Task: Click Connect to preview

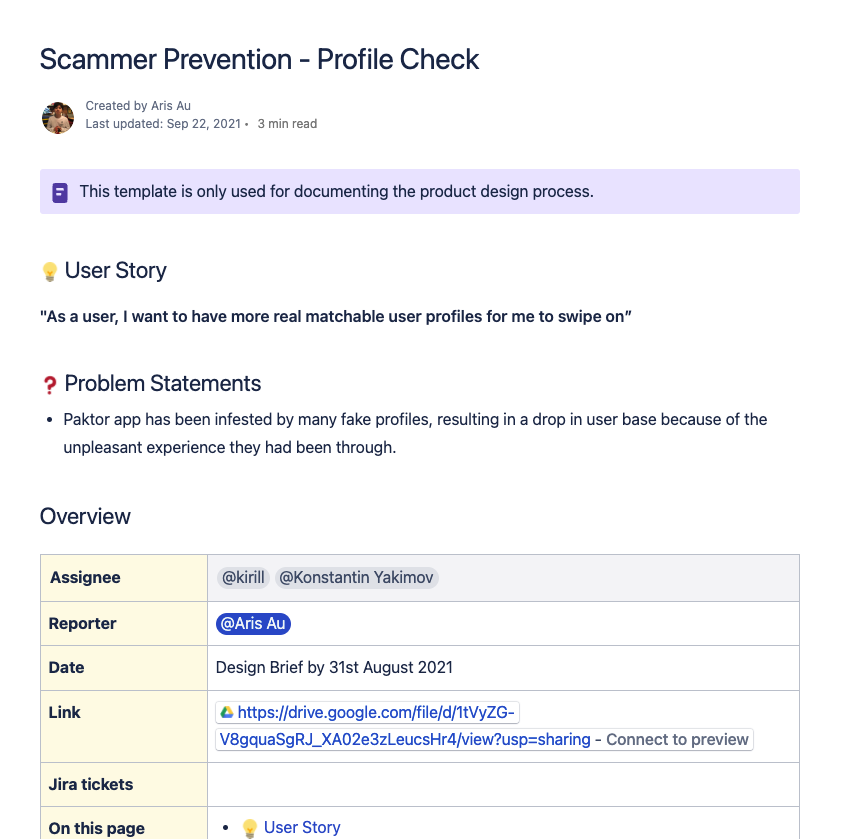Action: tap(677, 740)
